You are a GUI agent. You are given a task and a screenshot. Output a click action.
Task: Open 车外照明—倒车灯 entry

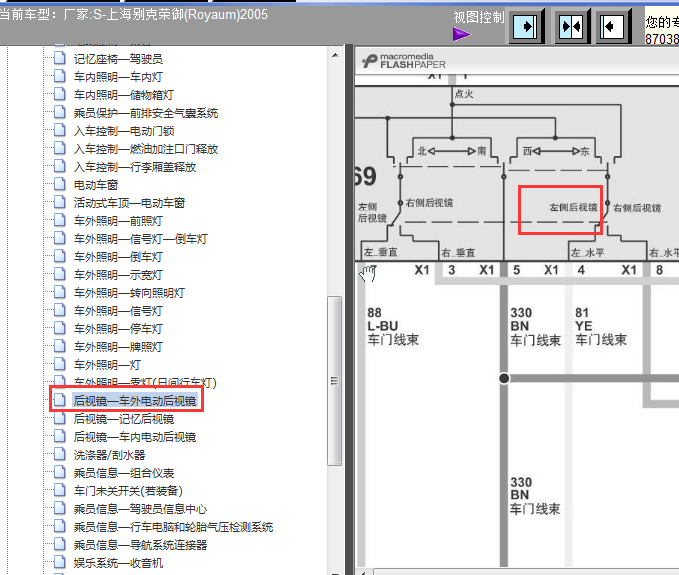[118, 257]
